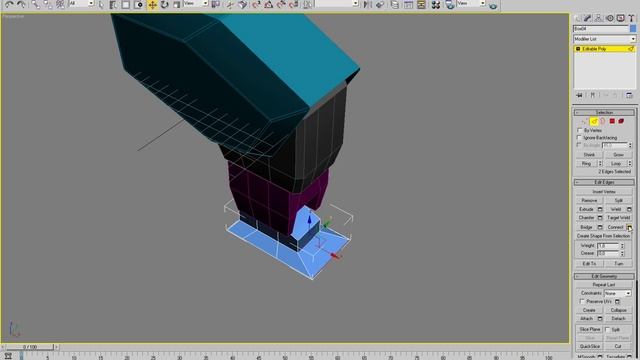Open the Connect settings box
The image size is (640, 360).
[x=629, y=227]
